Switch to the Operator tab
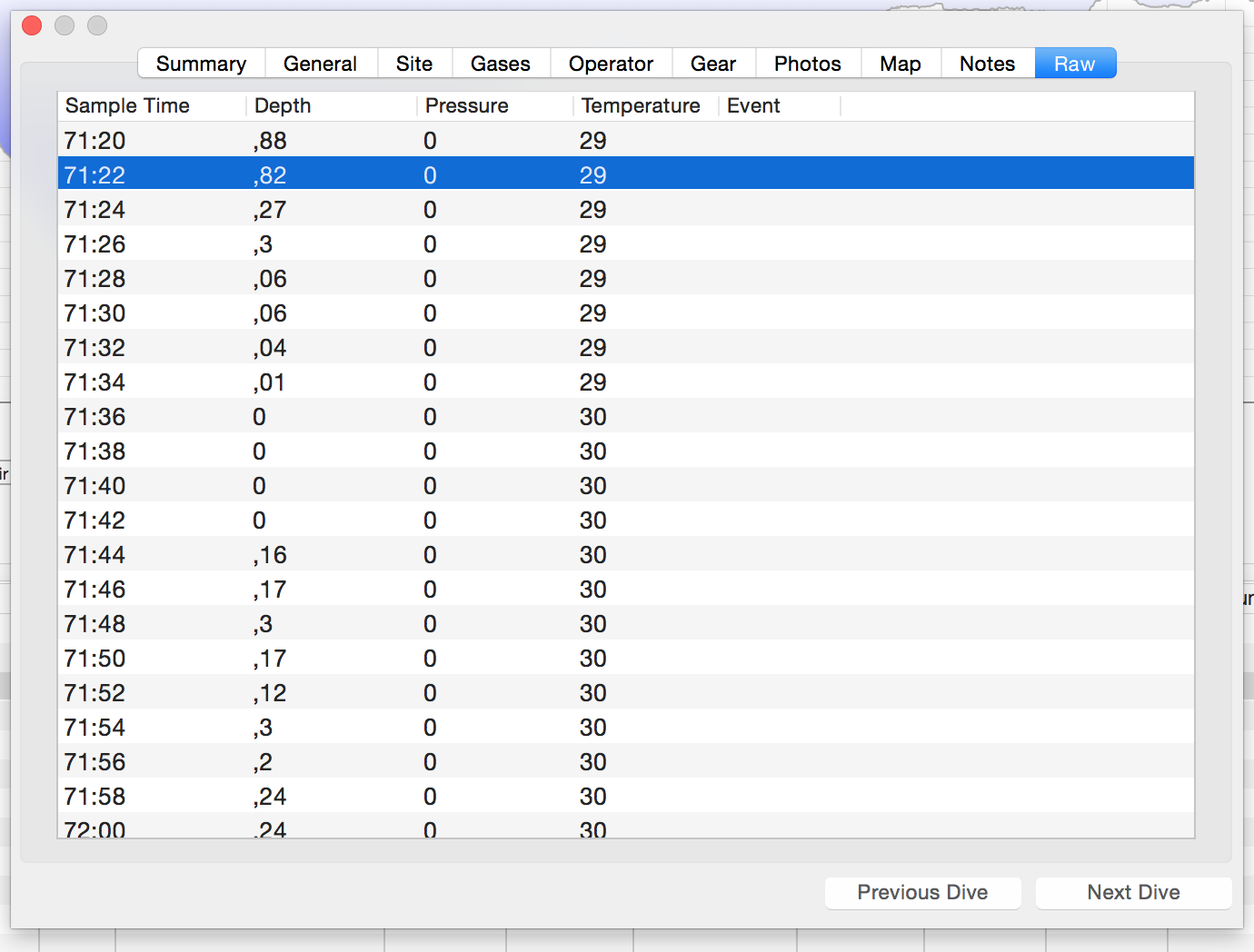The image size is (1254, 952). (611, 64)
